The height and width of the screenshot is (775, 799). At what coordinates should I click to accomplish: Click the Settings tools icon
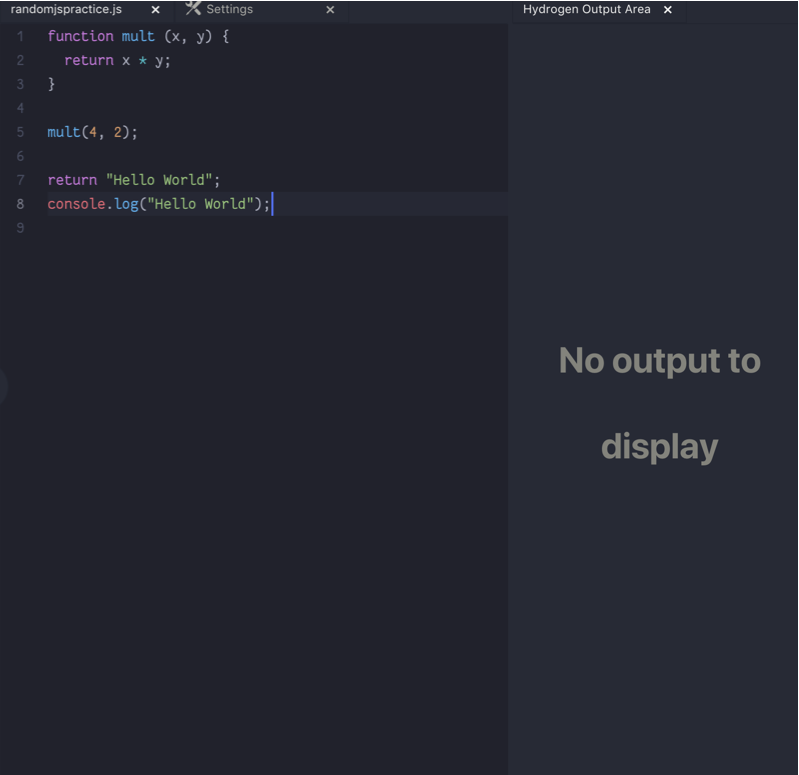point(193,8)
